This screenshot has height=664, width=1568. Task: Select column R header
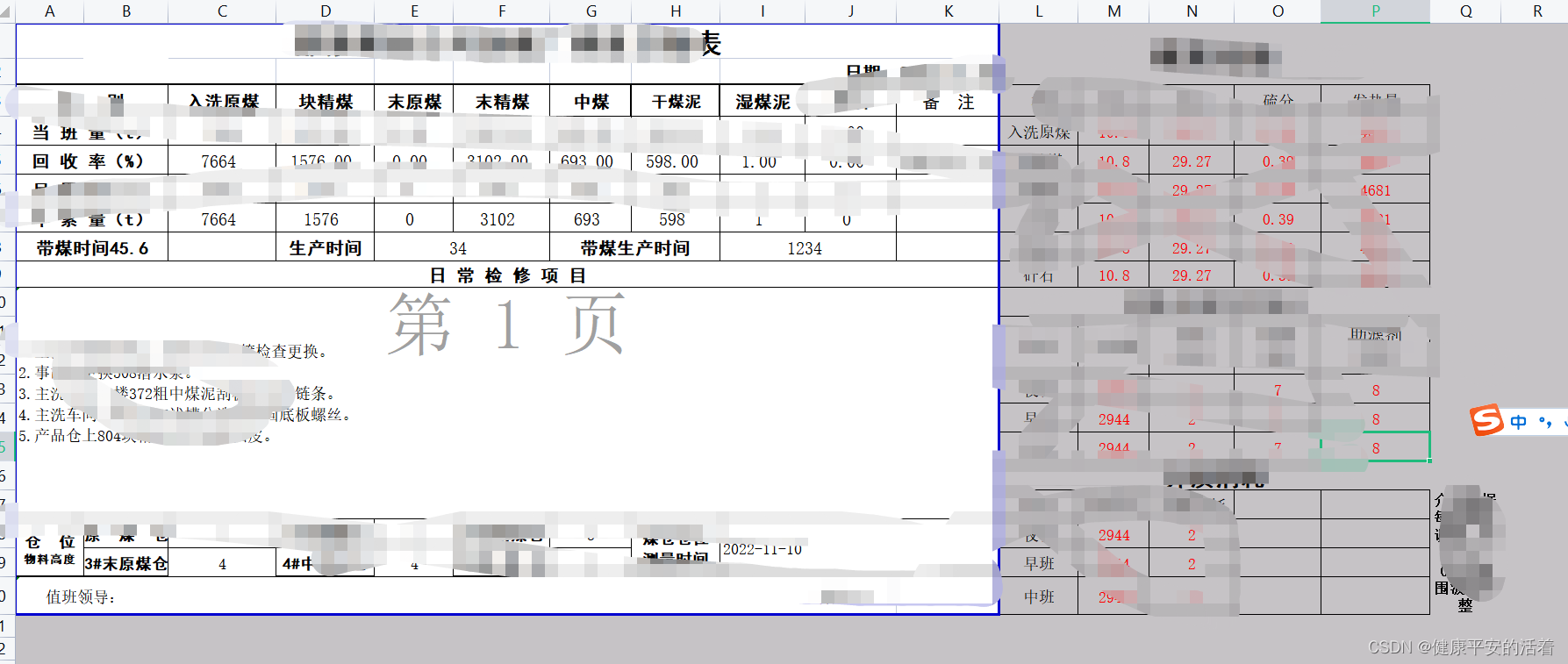click(1537, 11)
